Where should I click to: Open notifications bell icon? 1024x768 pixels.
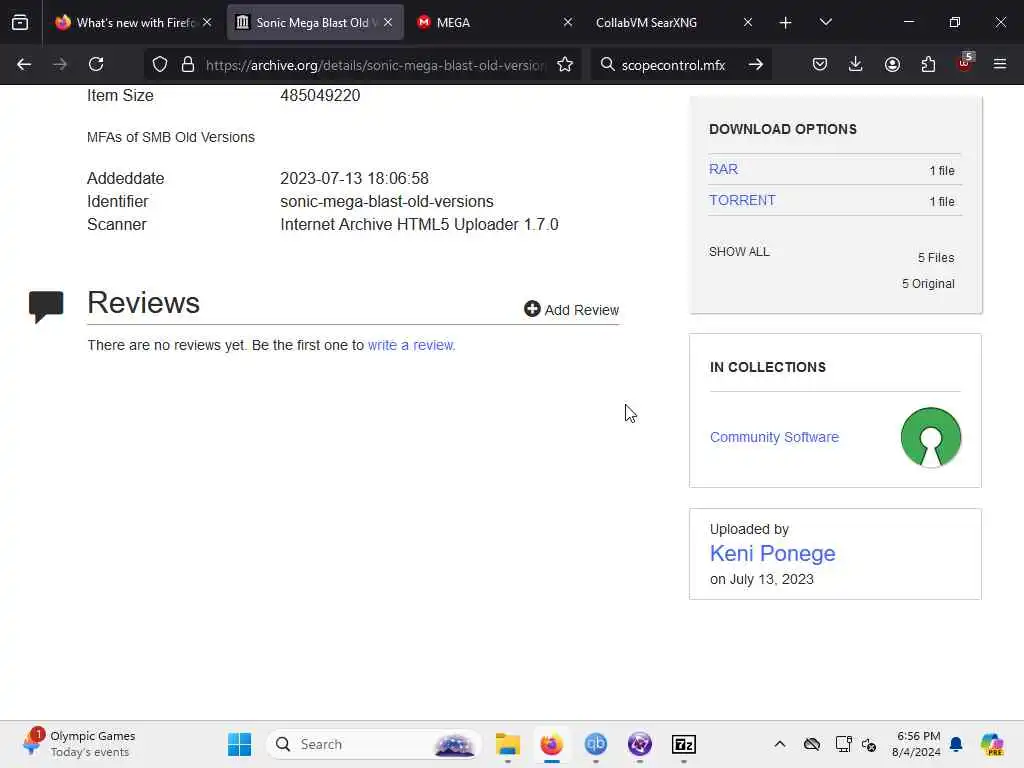point(956,744)
